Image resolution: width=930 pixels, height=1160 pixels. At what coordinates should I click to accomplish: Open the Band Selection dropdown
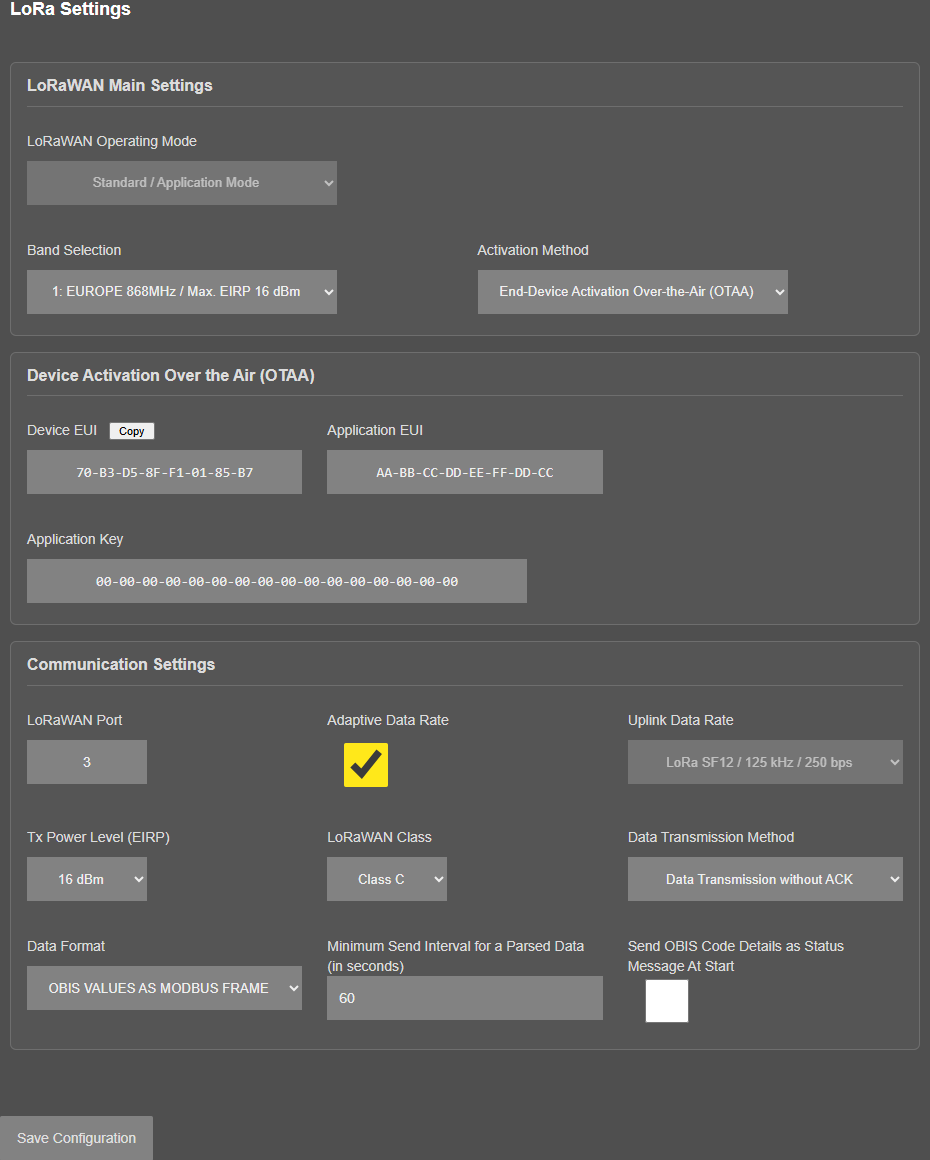pyautogui.click(x=181, y=291)
